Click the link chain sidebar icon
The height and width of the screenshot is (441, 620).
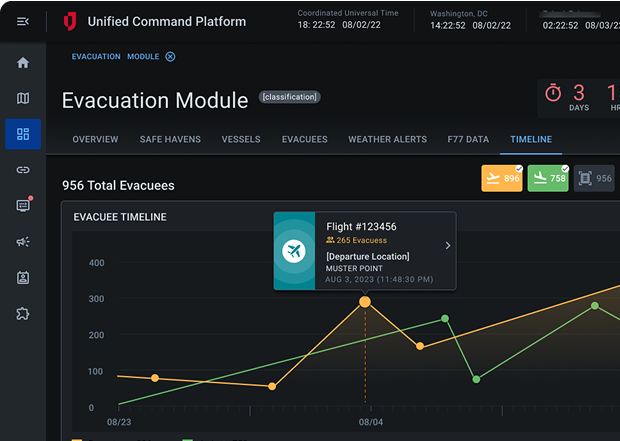point(23,170)
